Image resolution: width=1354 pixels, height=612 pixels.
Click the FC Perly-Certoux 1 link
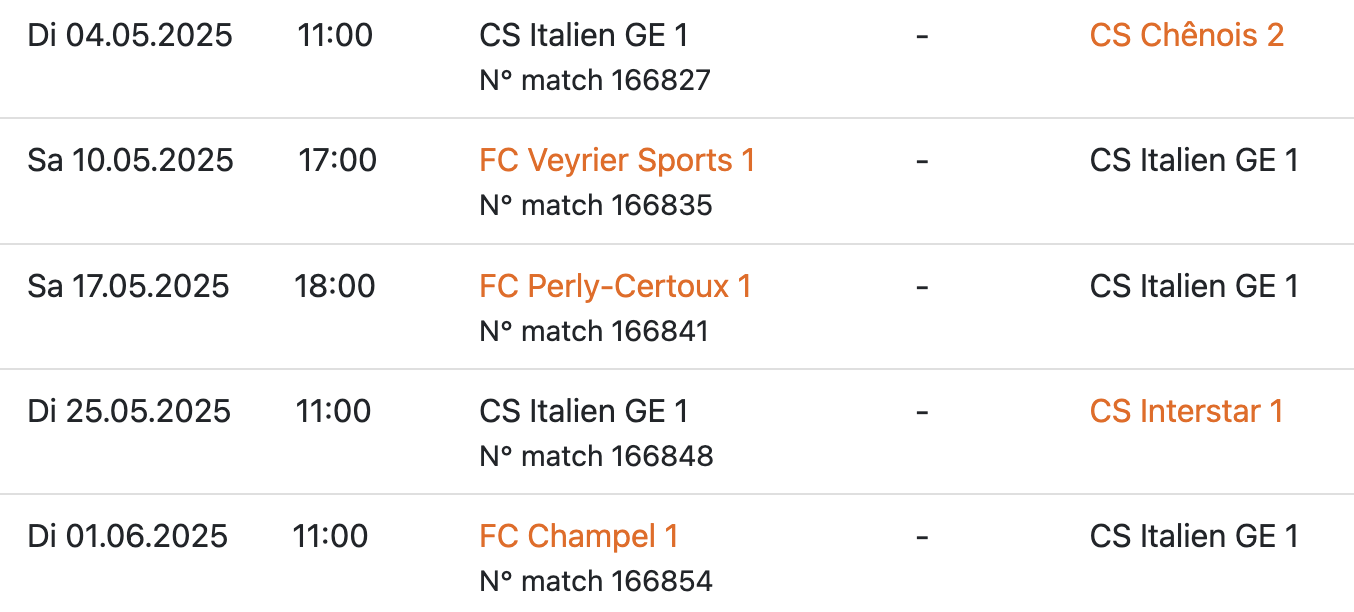point(615,287)
